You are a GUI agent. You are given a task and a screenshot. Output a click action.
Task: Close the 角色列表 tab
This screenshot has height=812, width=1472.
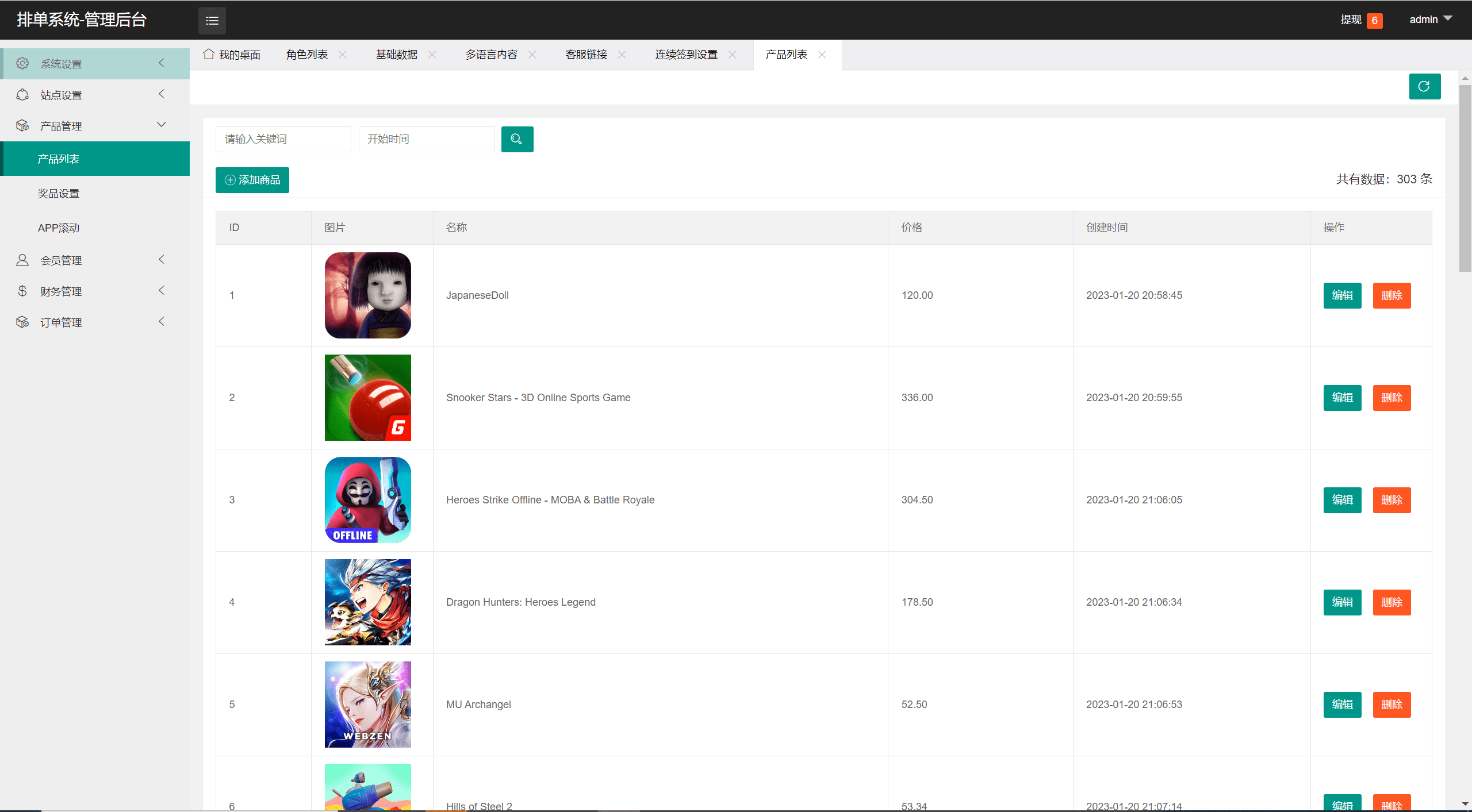pos(343,55)
